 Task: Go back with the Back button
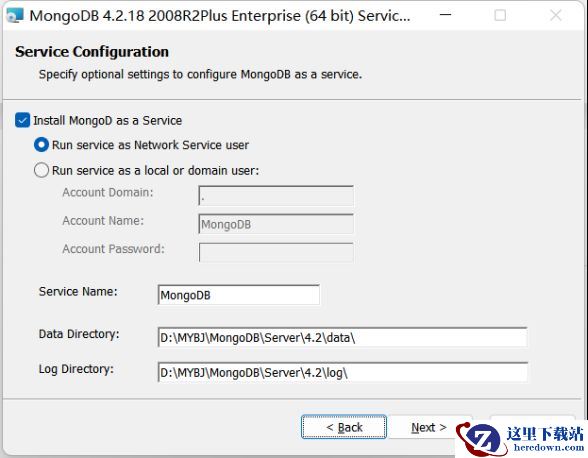pyautogui.click(x=344, y=427)
